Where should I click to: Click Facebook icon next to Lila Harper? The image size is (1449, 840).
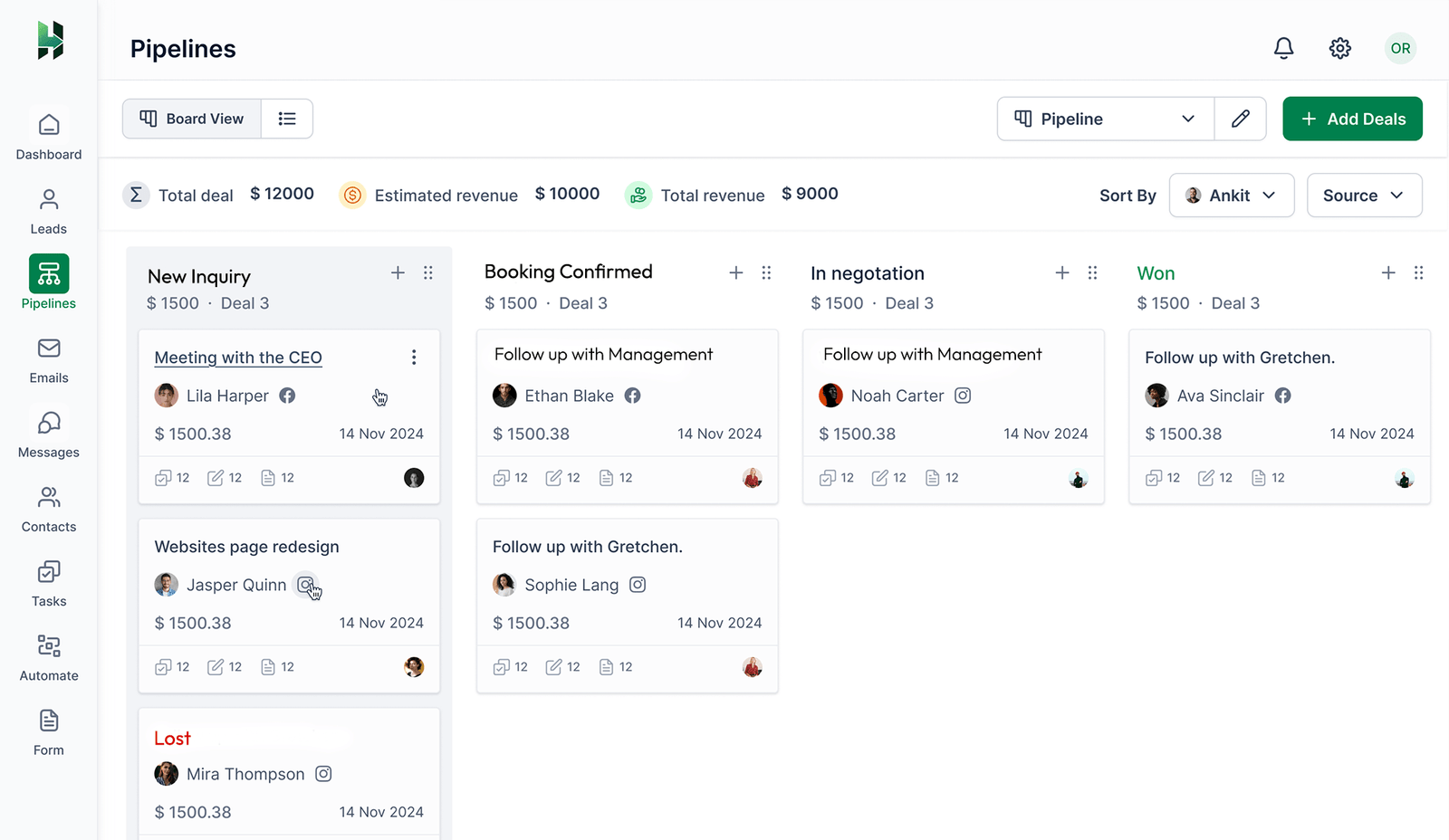tap(287, 396)
